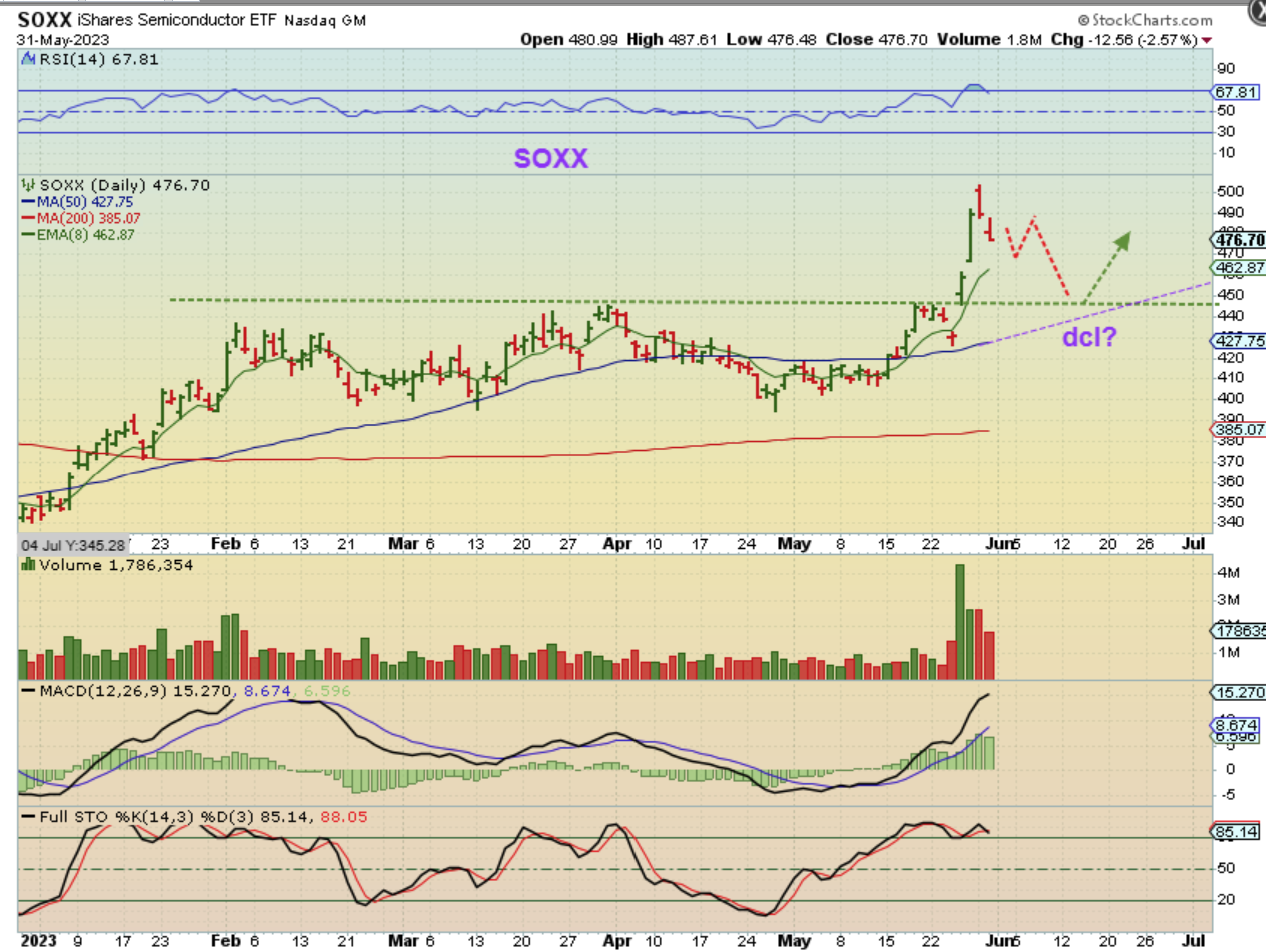This screenshot has width=1266, height=951.
Task: Click the 427.75 tag on right axis
Action: click(x=1237, y=340)
